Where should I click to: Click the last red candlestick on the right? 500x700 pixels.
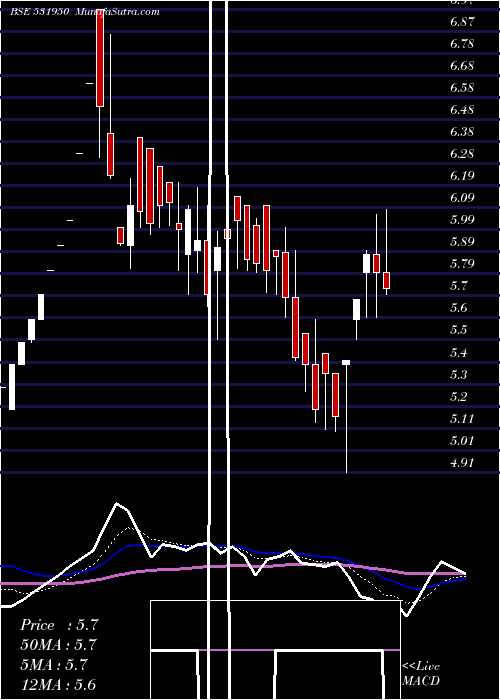386,280
